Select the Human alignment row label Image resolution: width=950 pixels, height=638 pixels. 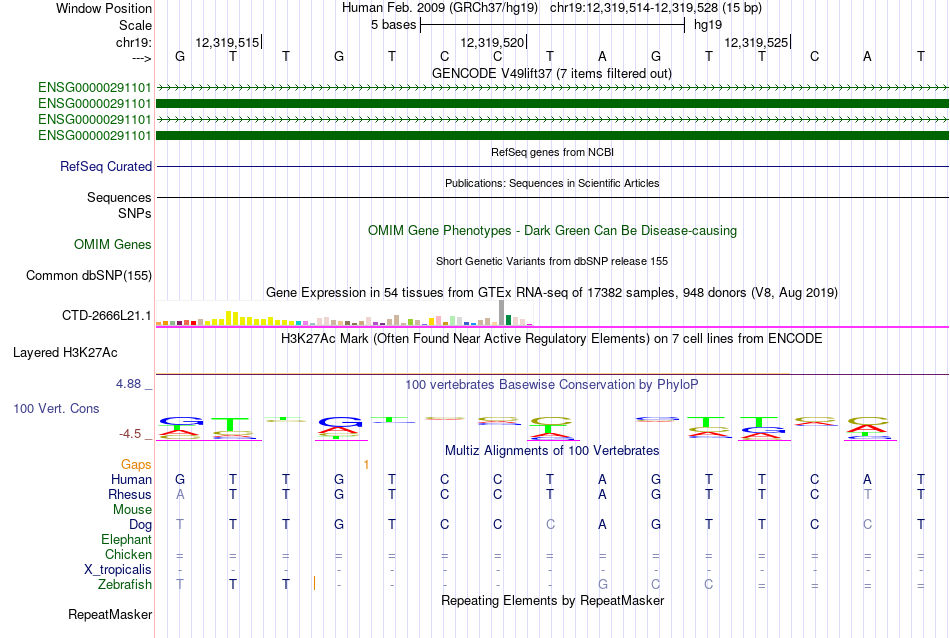click(131, 479)
